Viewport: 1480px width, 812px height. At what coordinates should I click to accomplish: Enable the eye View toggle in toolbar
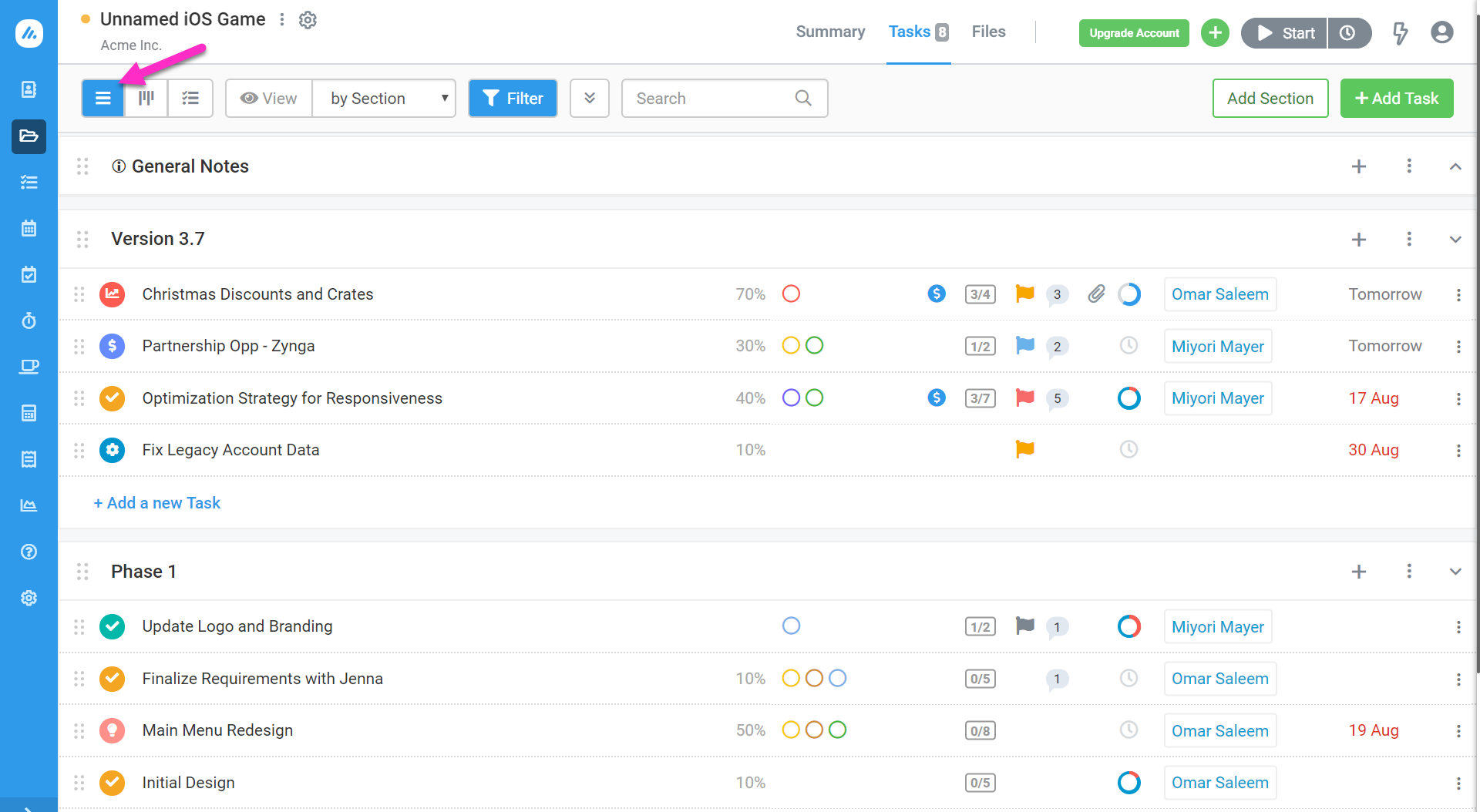(x=267, y=98)
